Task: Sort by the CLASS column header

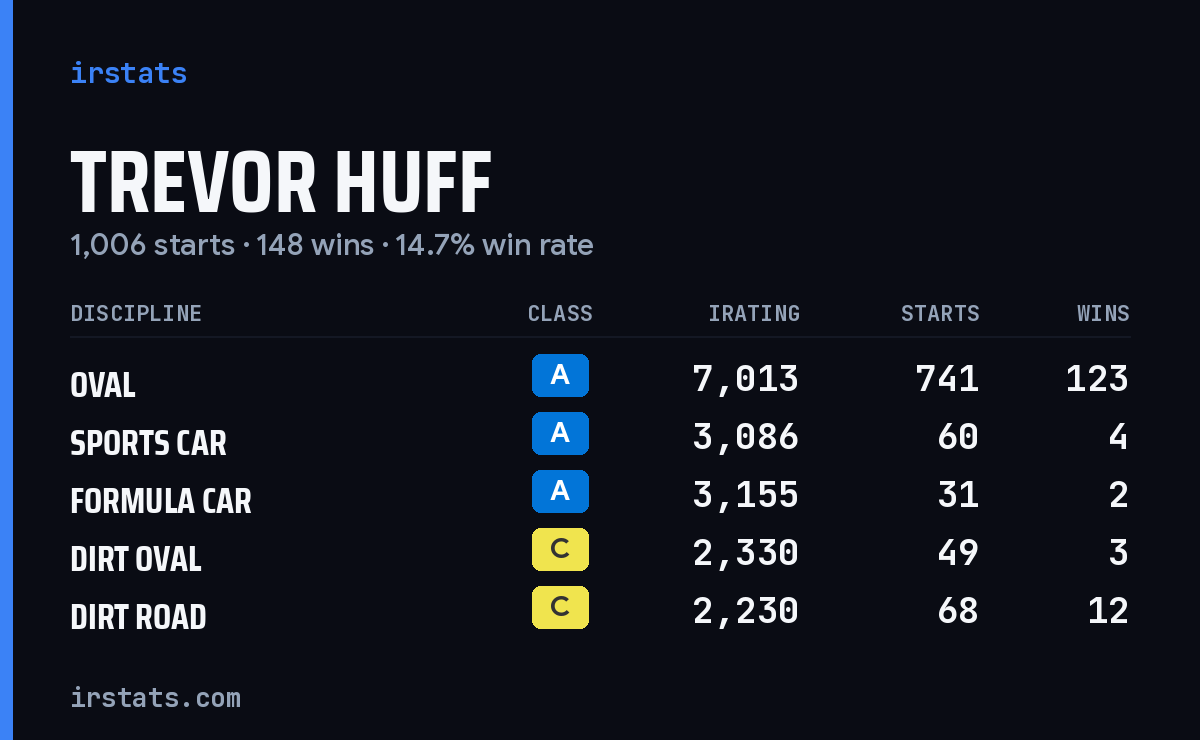Action: [560, 313]
